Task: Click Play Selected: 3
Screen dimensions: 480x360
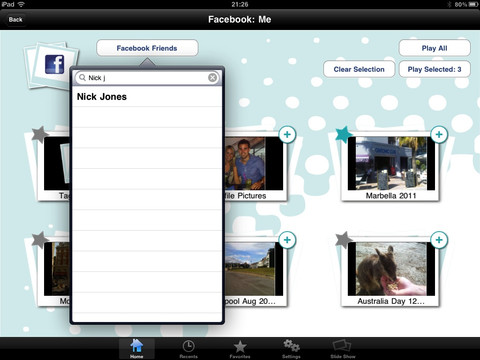Action: 434,69
